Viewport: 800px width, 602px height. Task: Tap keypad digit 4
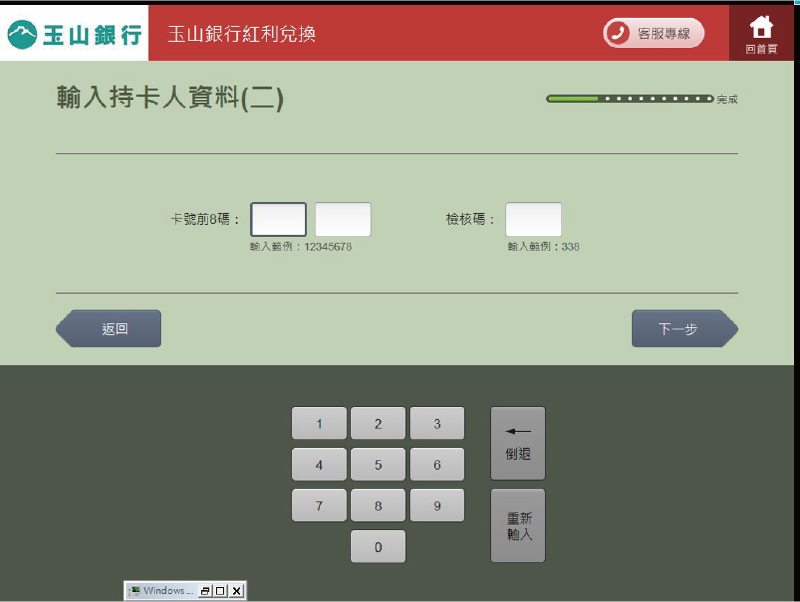[319, 464]
